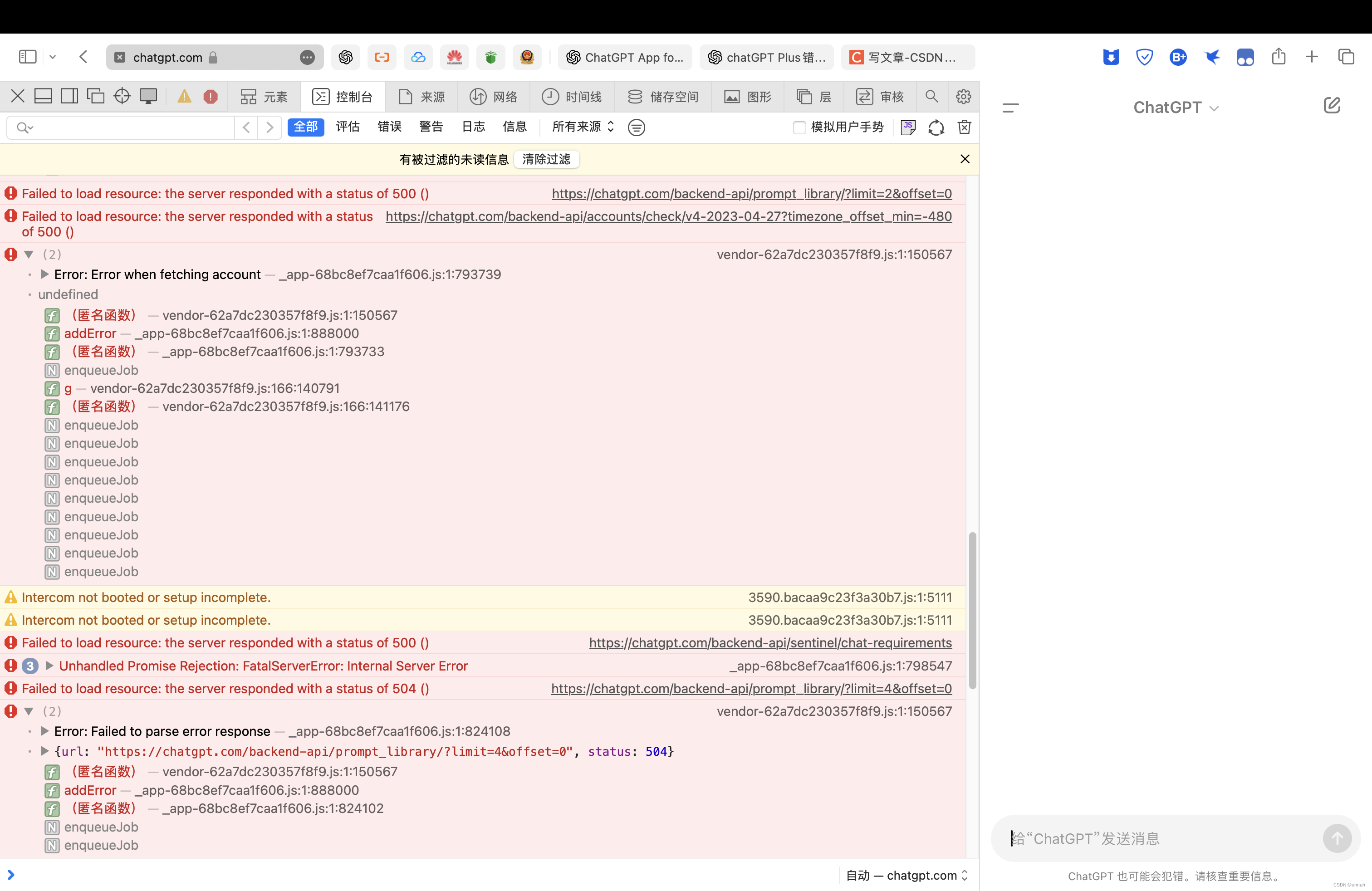The width and height of the screenshot is (1372, 891).
Task: Open Web Inspector settings gear
Action: tap(963, 96)
